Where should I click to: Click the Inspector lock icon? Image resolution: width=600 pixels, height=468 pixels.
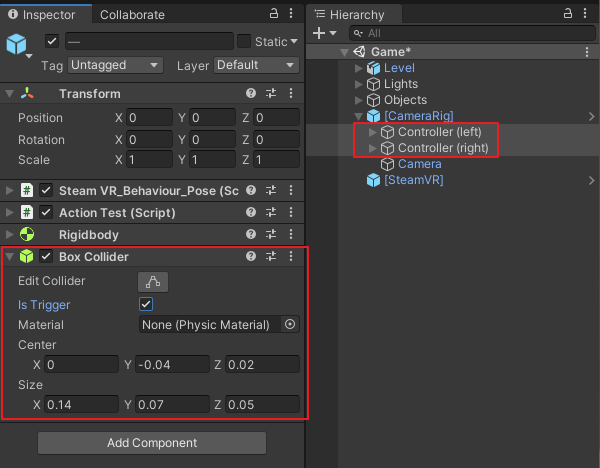click(x=274, y=13)
